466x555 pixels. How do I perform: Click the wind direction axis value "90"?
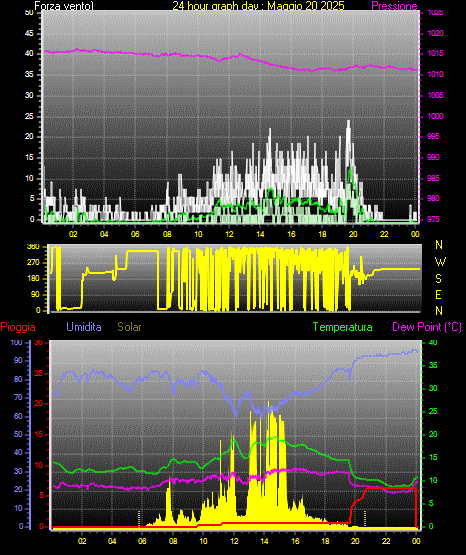(x=36, y=294)
